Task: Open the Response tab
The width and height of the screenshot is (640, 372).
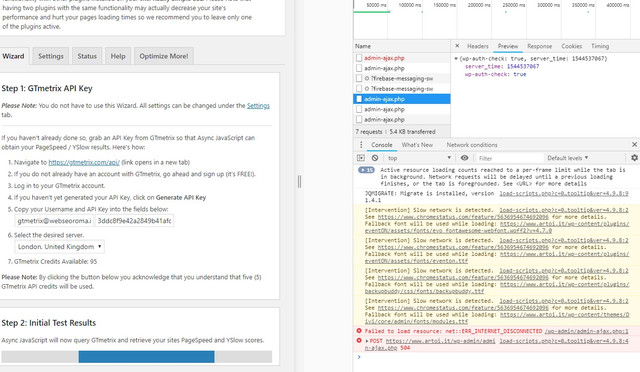Action: coord(539,46)
